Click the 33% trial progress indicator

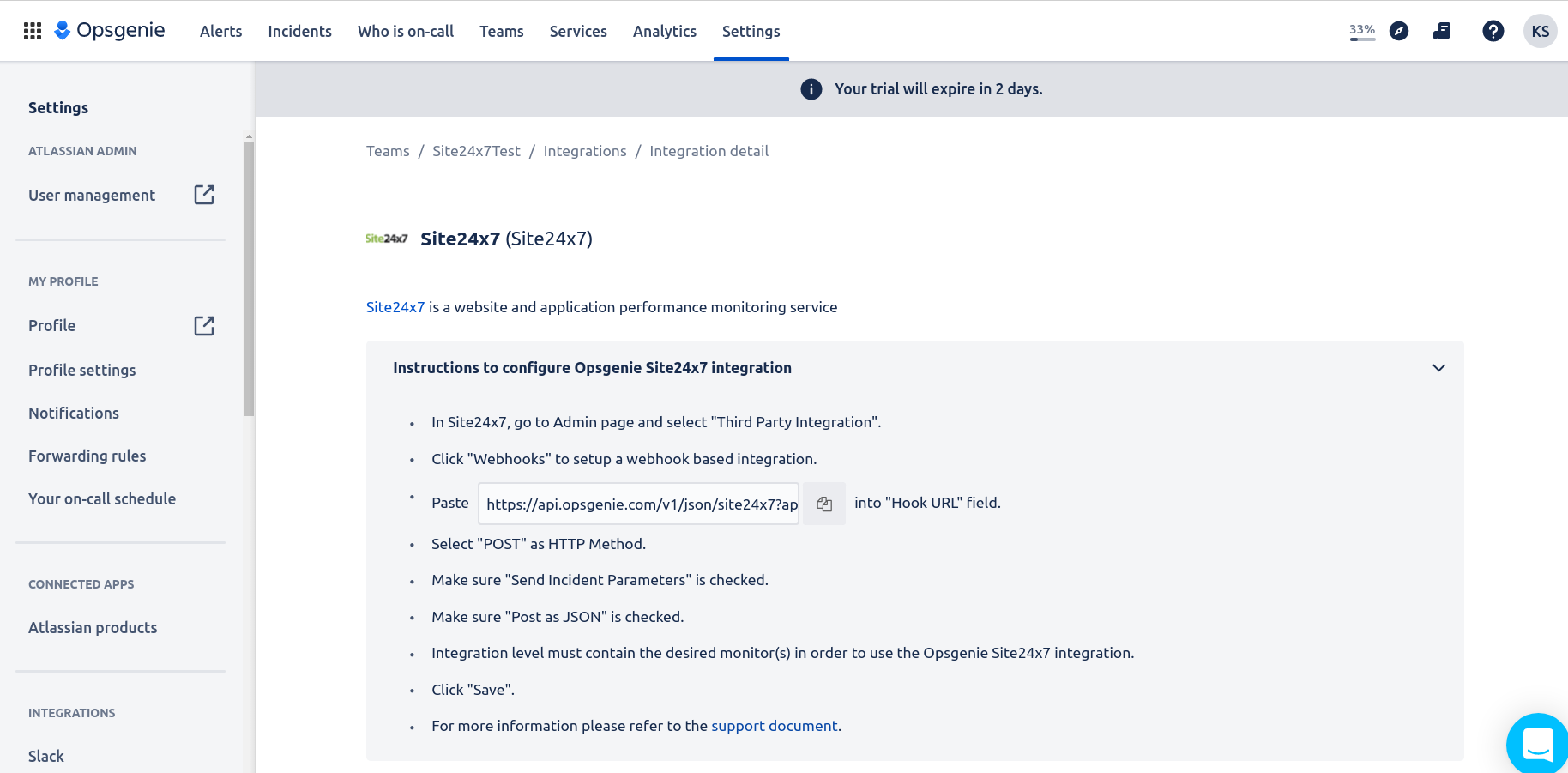click(x=1362, y=30)
